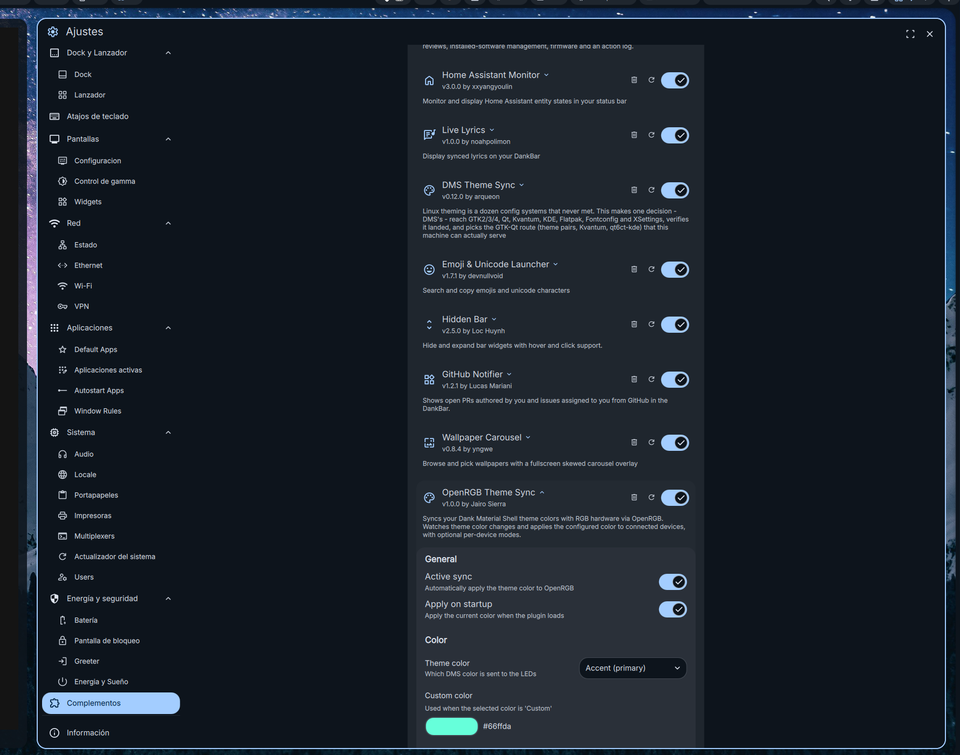Collapse the Aplicaciones section
This screenshot has height=755, width=960.
[168, 328]
